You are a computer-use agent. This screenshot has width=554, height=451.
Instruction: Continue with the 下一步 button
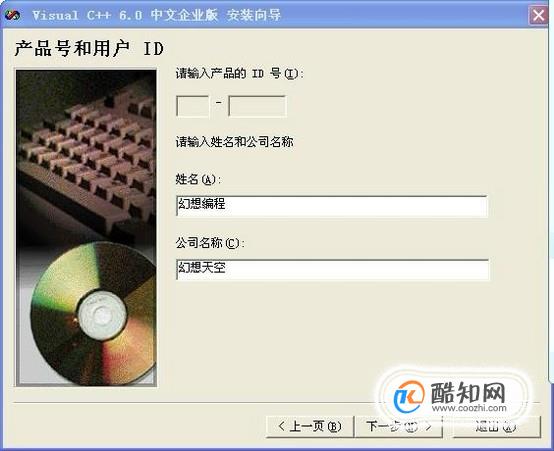tap(399, 427)
